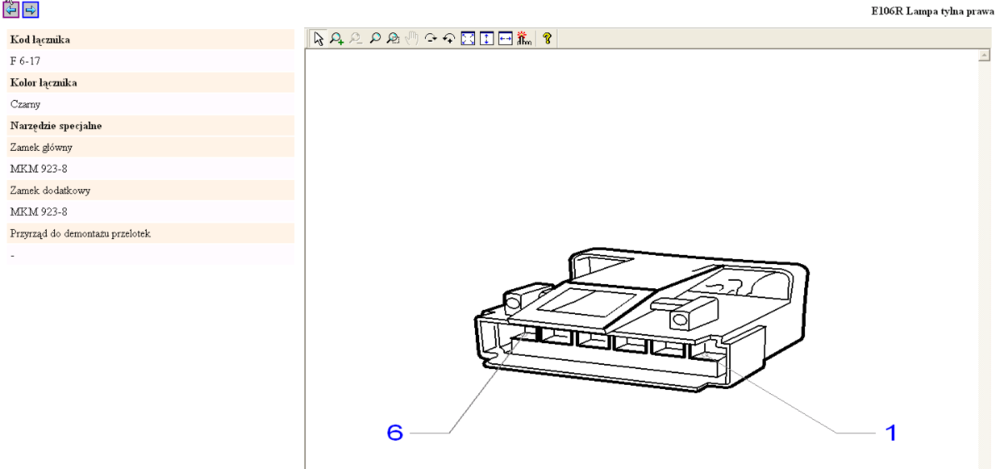Viewport: 1000px width, 469px height.
Task: Click pin number 6 label on diagram
Action: pos(395,433)
